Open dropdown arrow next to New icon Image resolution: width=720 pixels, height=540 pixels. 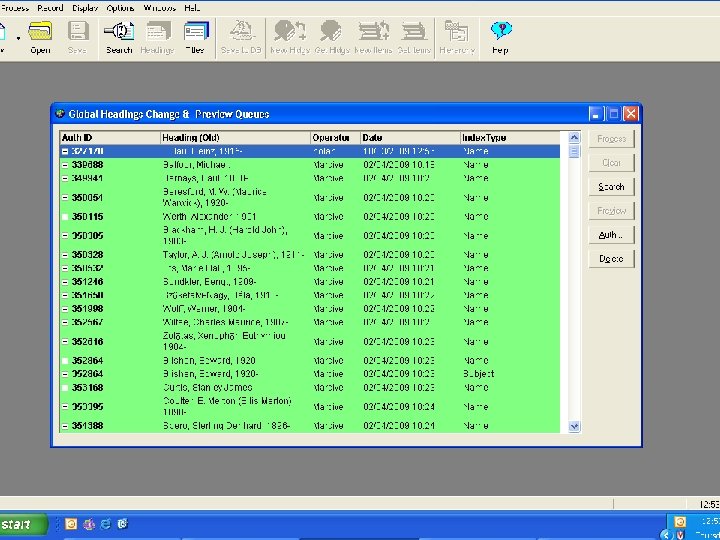point(18,38)
